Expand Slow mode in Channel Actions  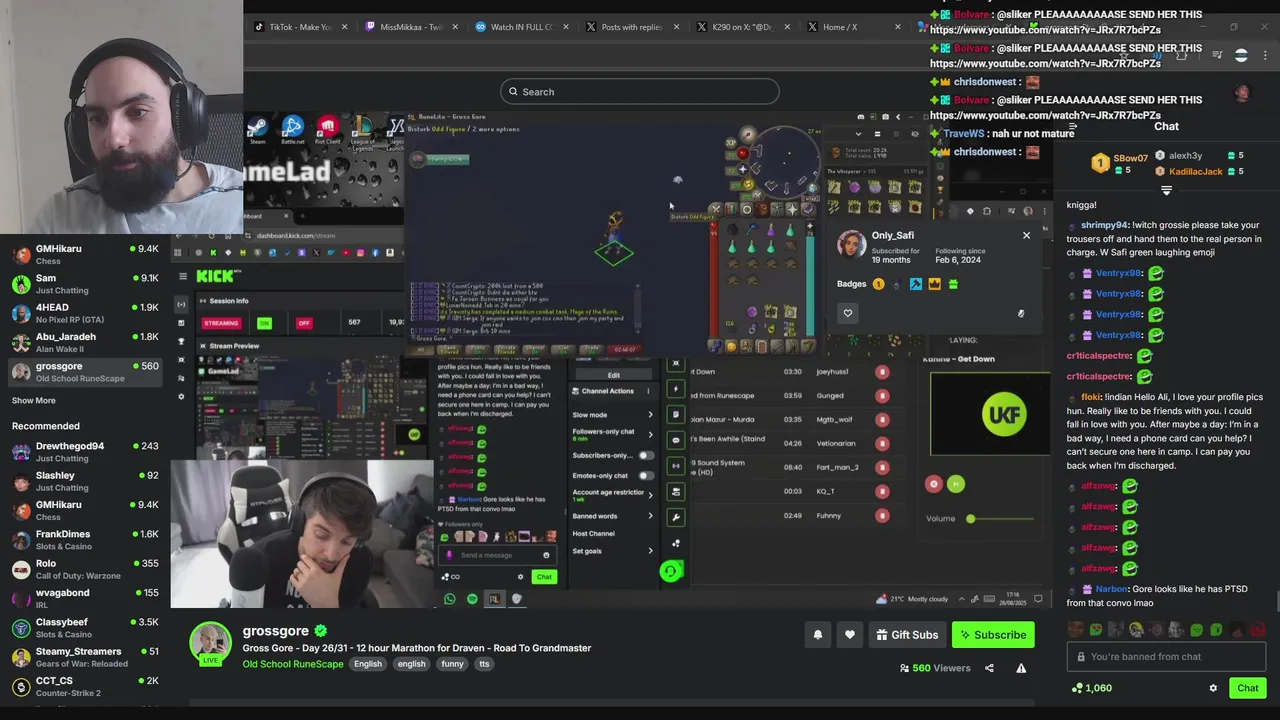tap(613, 414)
